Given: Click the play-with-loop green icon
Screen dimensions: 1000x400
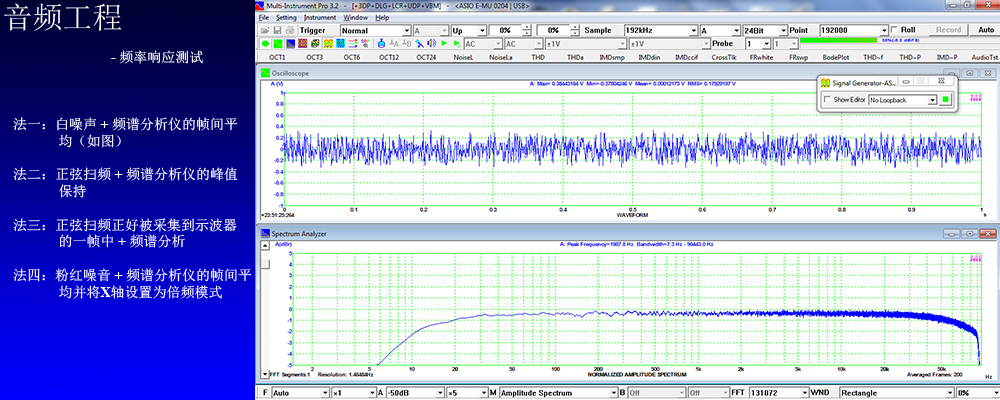Looking at the screenshot, I should click(457, 43).
